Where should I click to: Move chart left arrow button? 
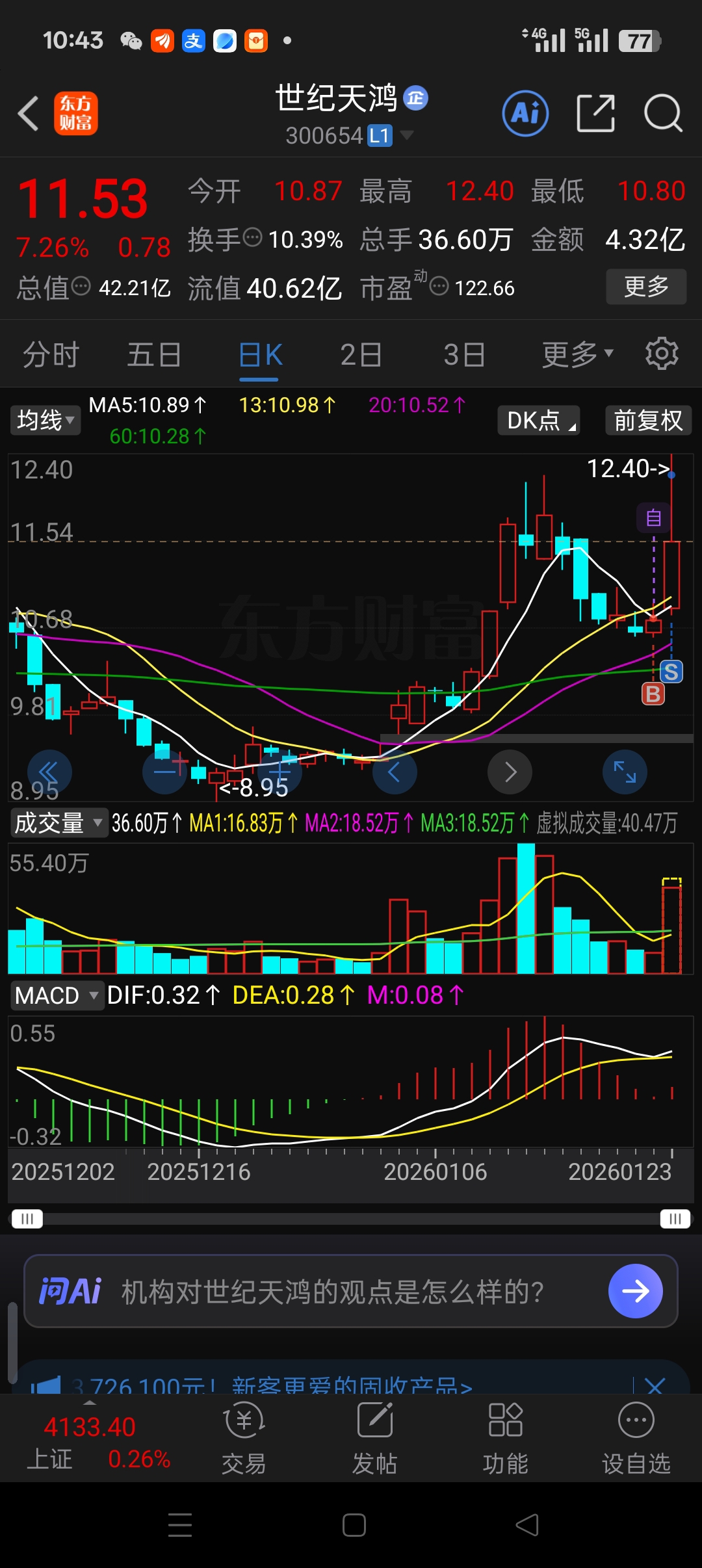click(395, 772)
